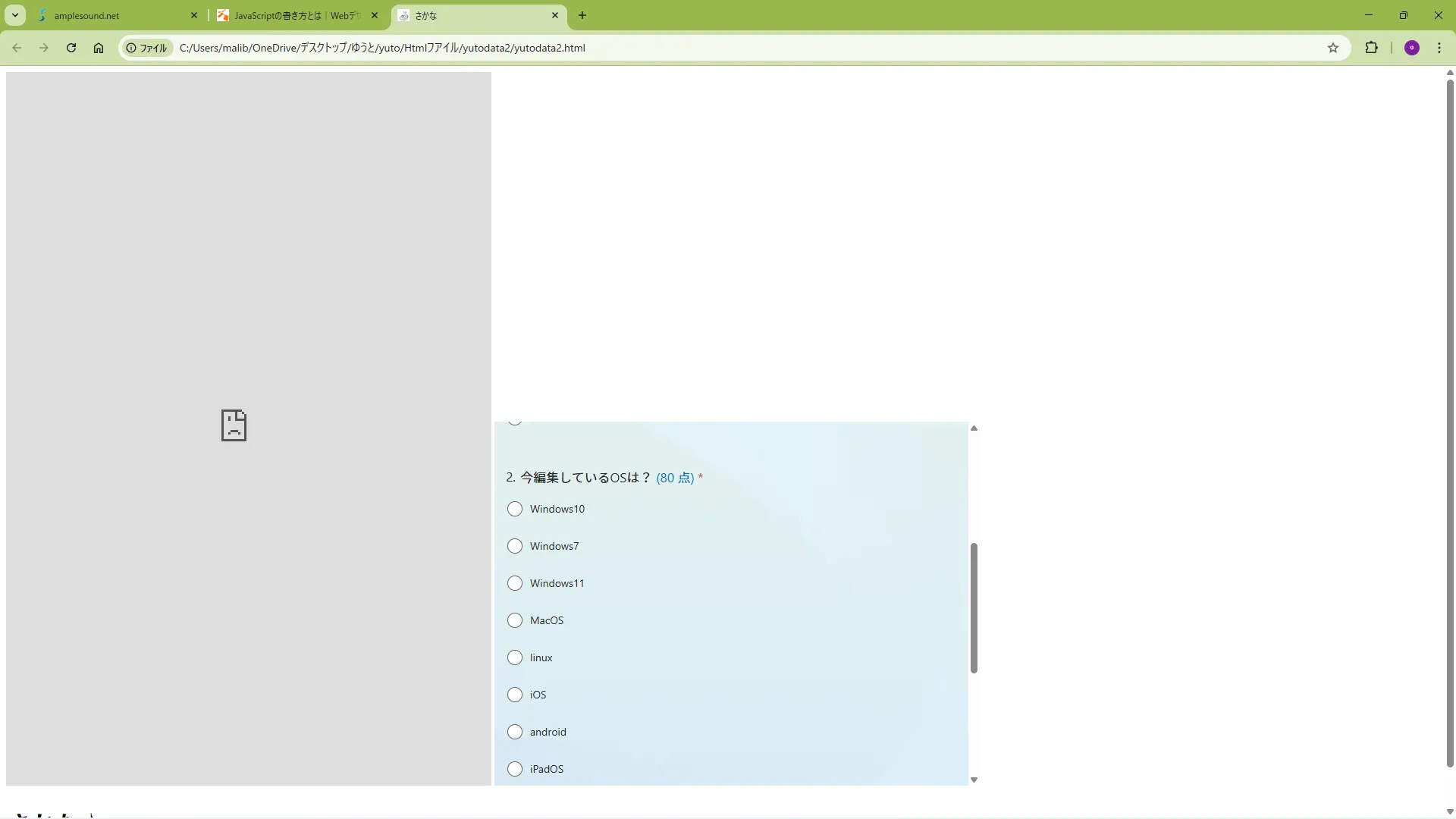Choose the linux radio option

pyautogui.click(x=515, y=657)
